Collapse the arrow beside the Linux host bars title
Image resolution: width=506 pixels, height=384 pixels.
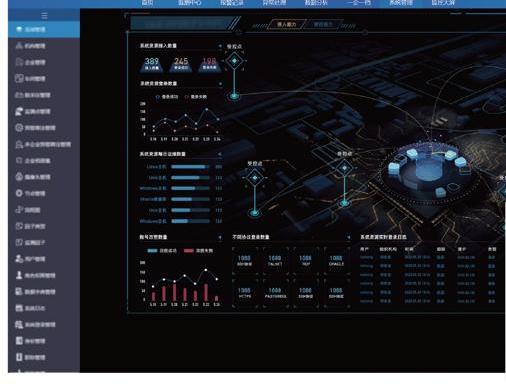pos(220,154)
